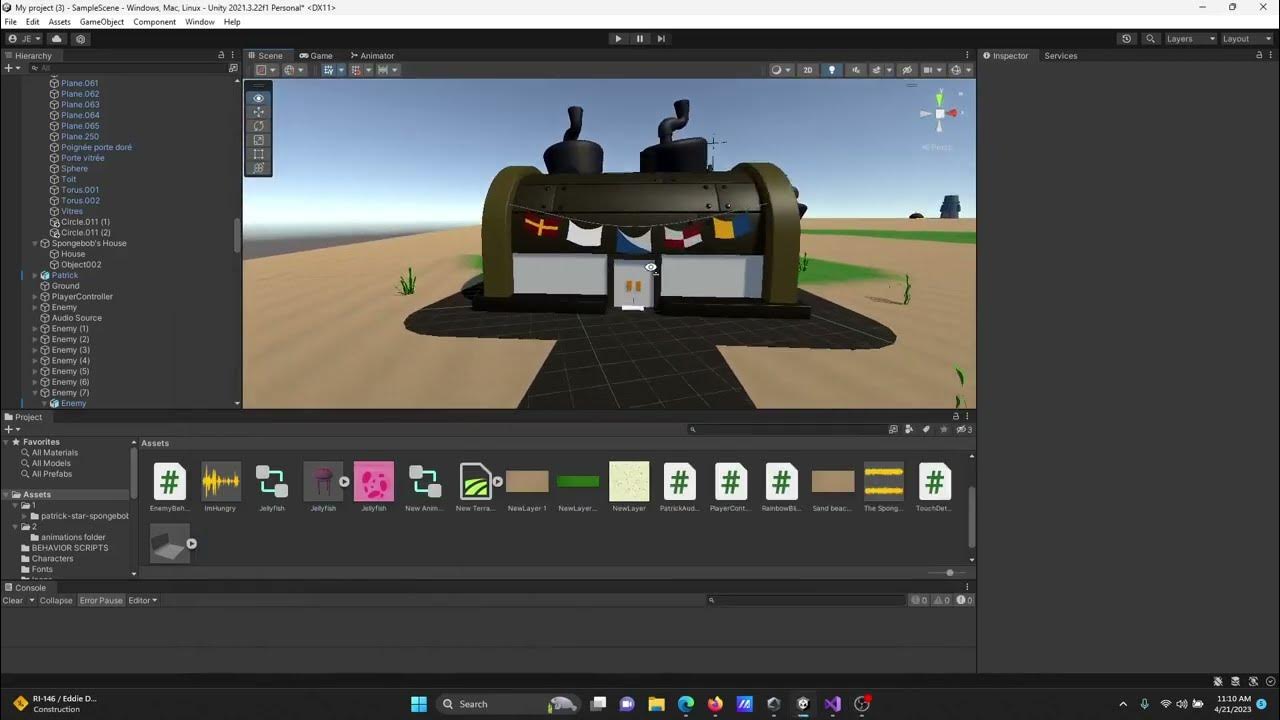Select the New Terrain asset

pyautogui.click(x=476, y=487)
